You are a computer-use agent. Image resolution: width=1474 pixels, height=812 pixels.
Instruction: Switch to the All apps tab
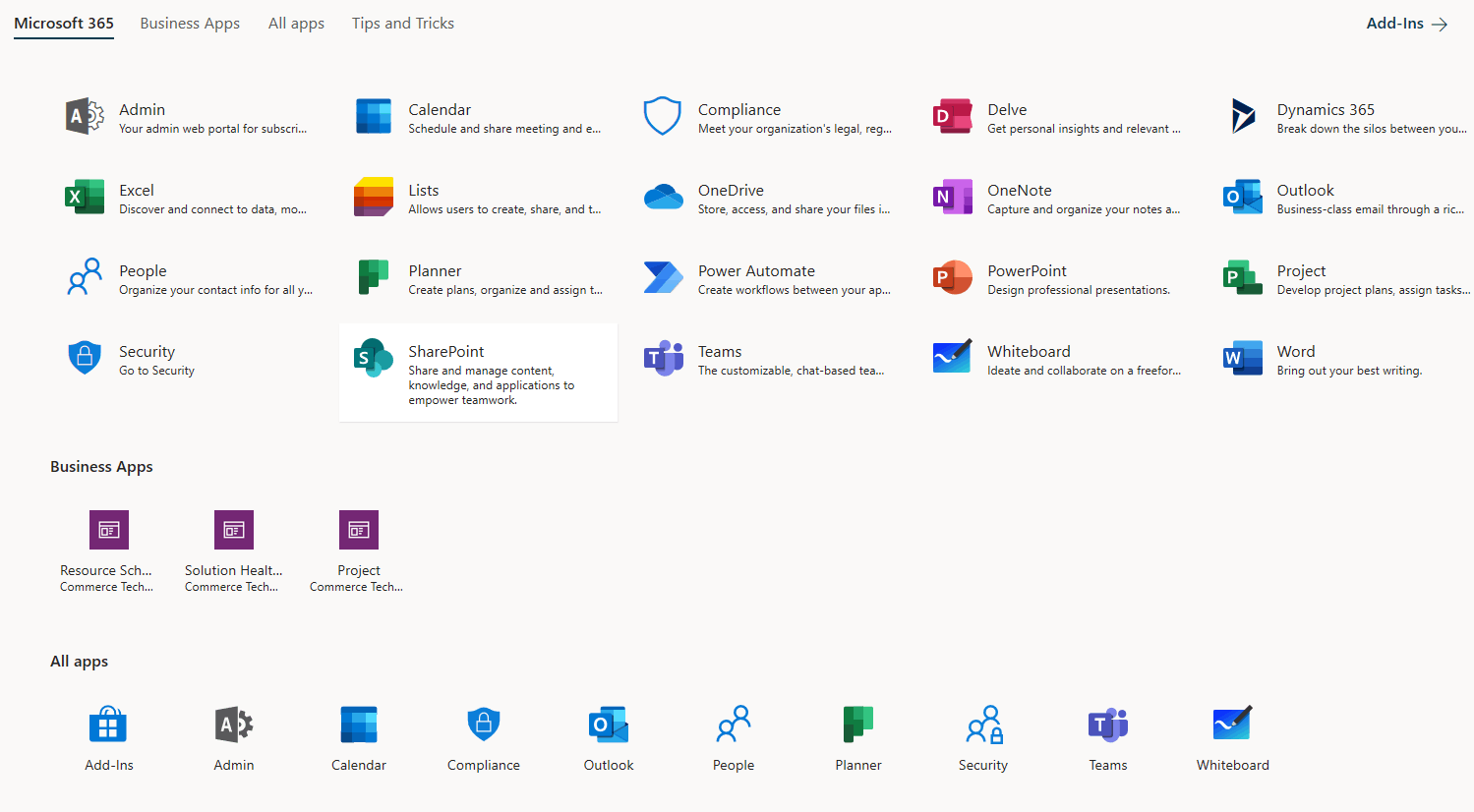click(x=296, y=23)
